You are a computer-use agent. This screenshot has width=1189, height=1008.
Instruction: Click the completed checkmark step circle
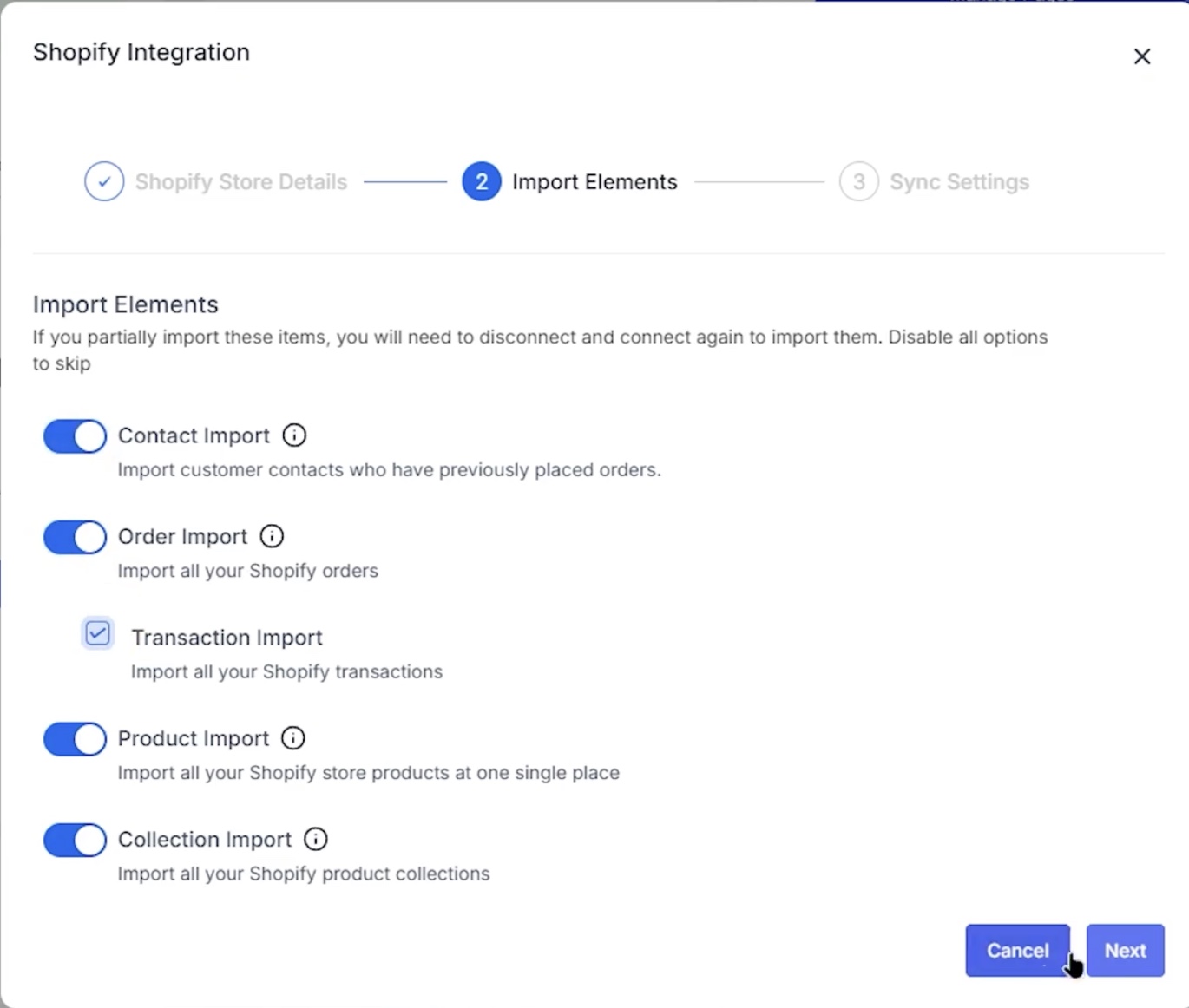pyautogui.click(x=104, y=182)
